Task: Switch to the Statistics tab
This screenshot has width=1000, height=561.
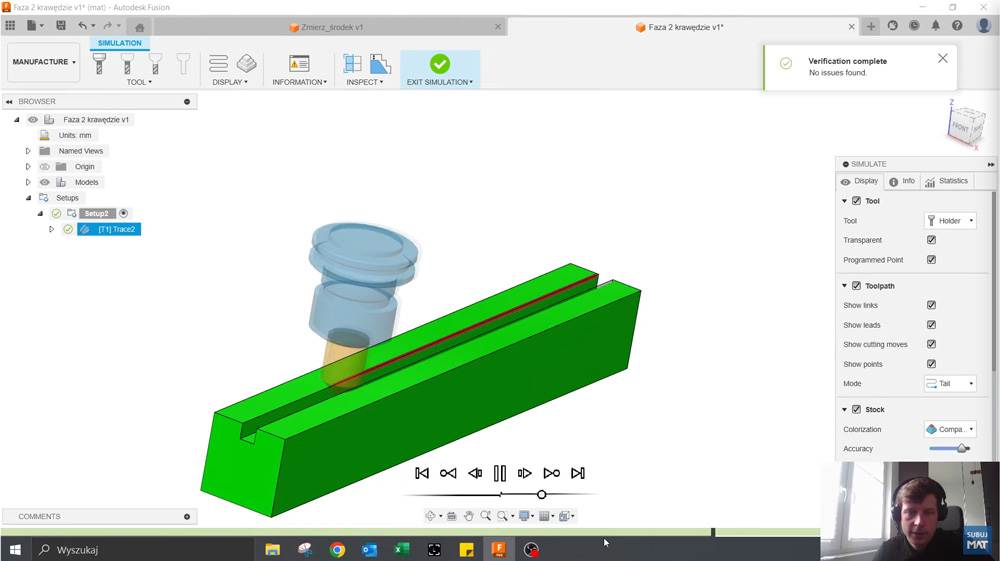Action: (946, 181)
